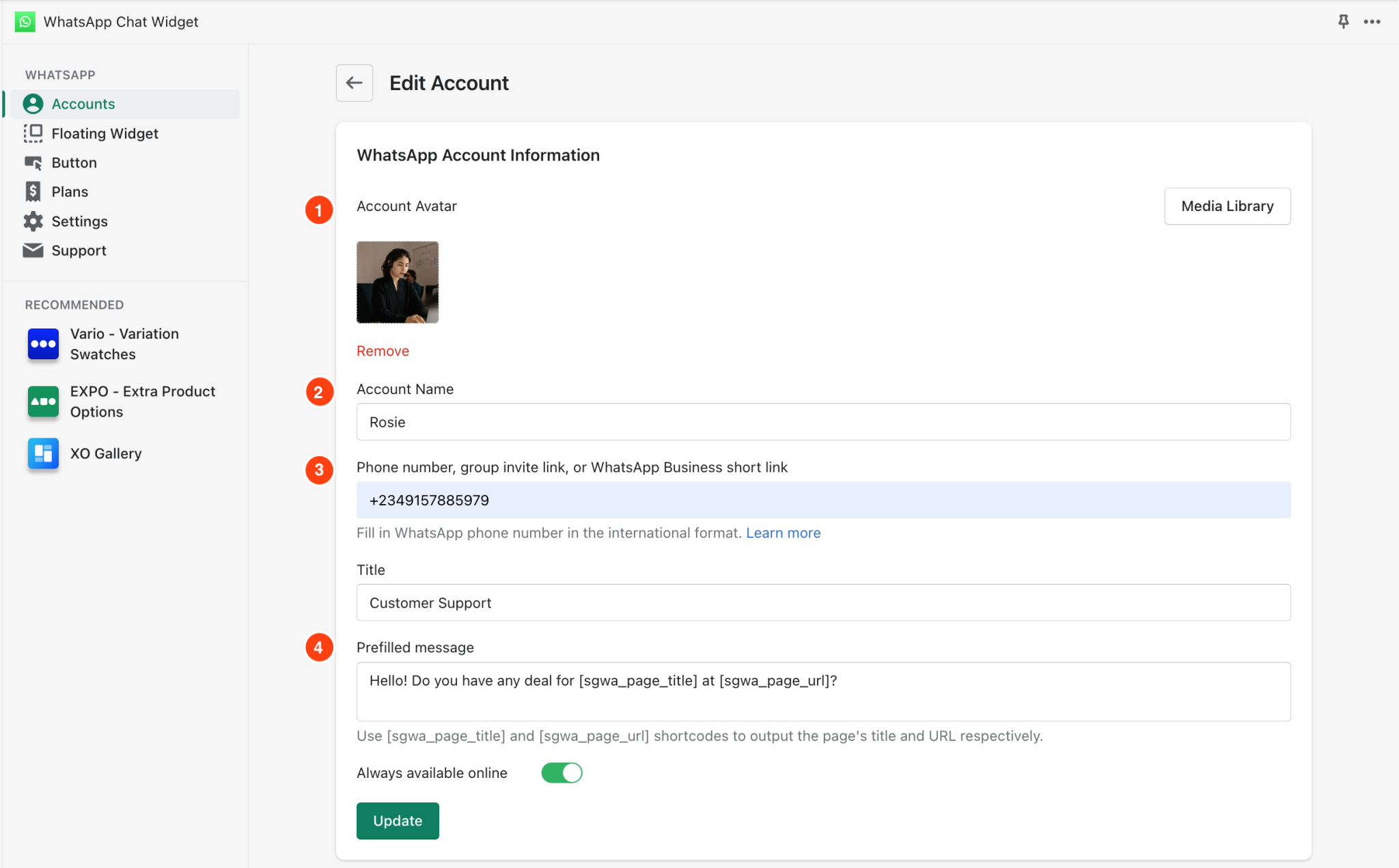Pin the app using the pin icon
Viewport: 1399px width, 868px height.
(1343, 21)
